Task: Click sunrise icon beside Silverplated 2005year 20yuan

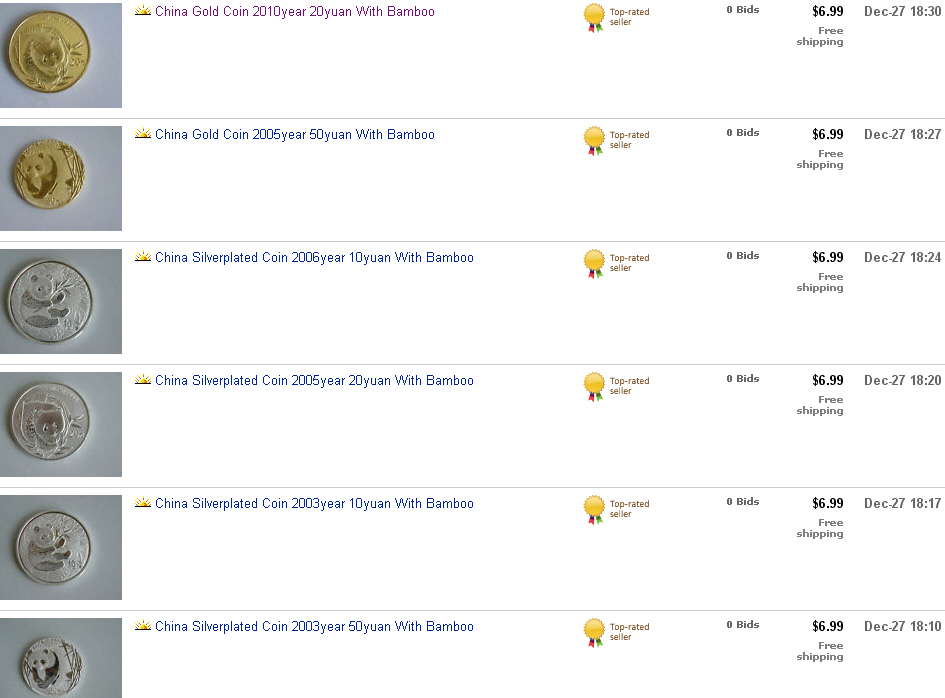Action: [143, 381]
